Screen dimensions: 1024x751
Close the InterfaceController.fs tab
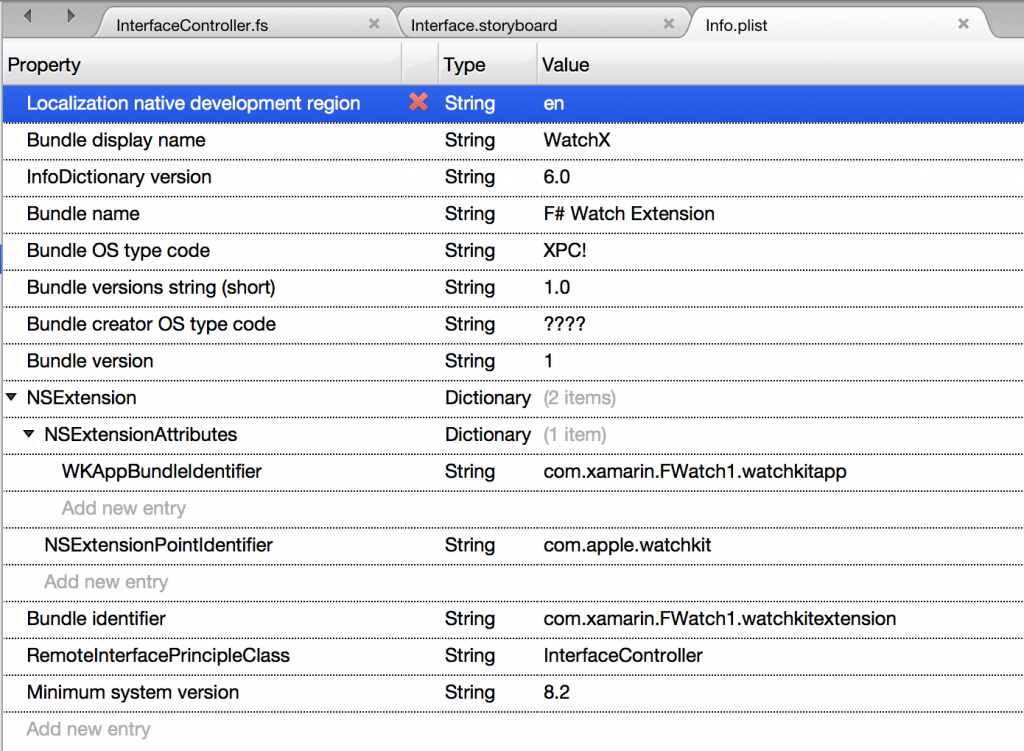375,22
